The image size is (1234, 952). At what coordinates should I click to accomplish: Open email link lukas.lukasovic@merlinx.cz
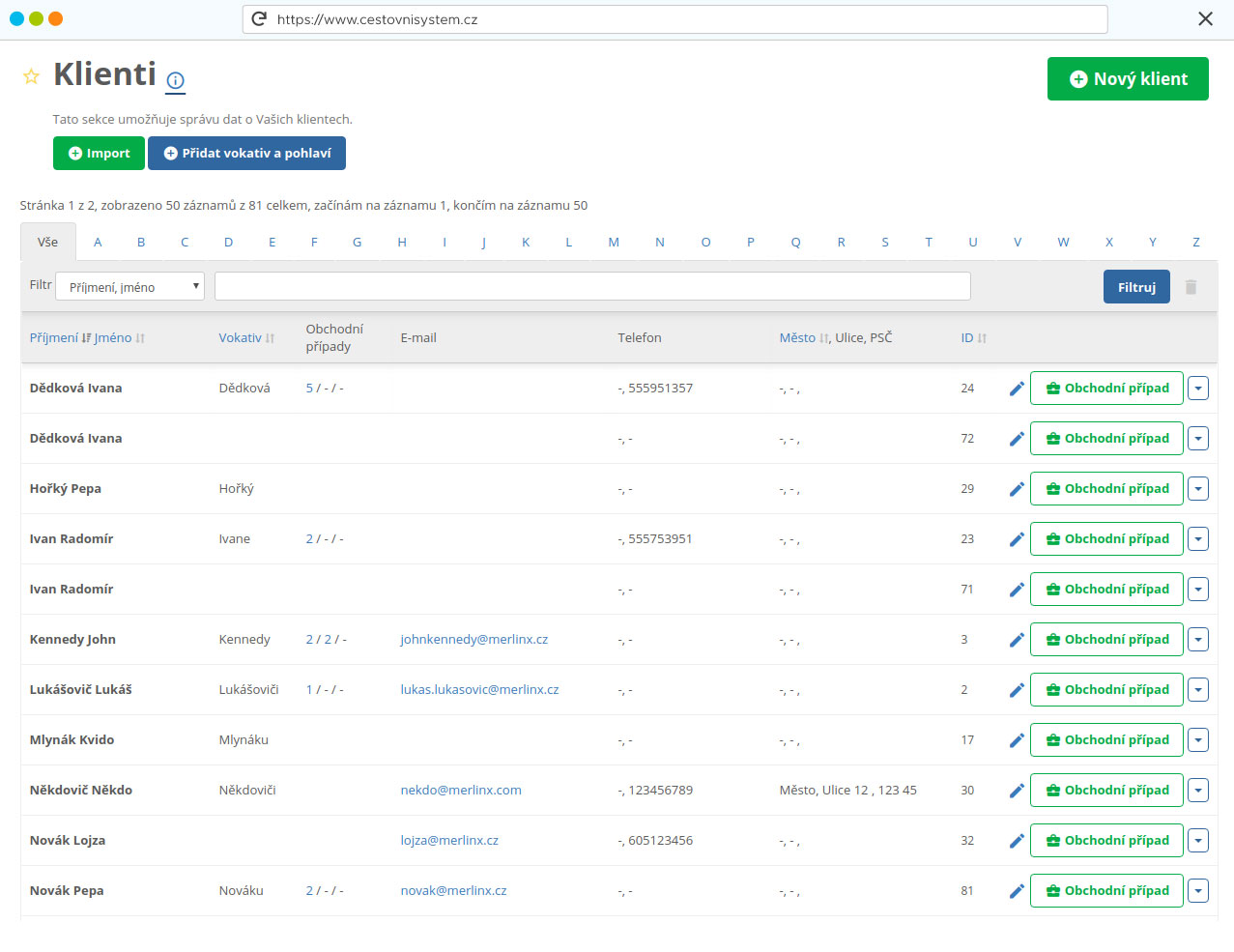(480, 690)
